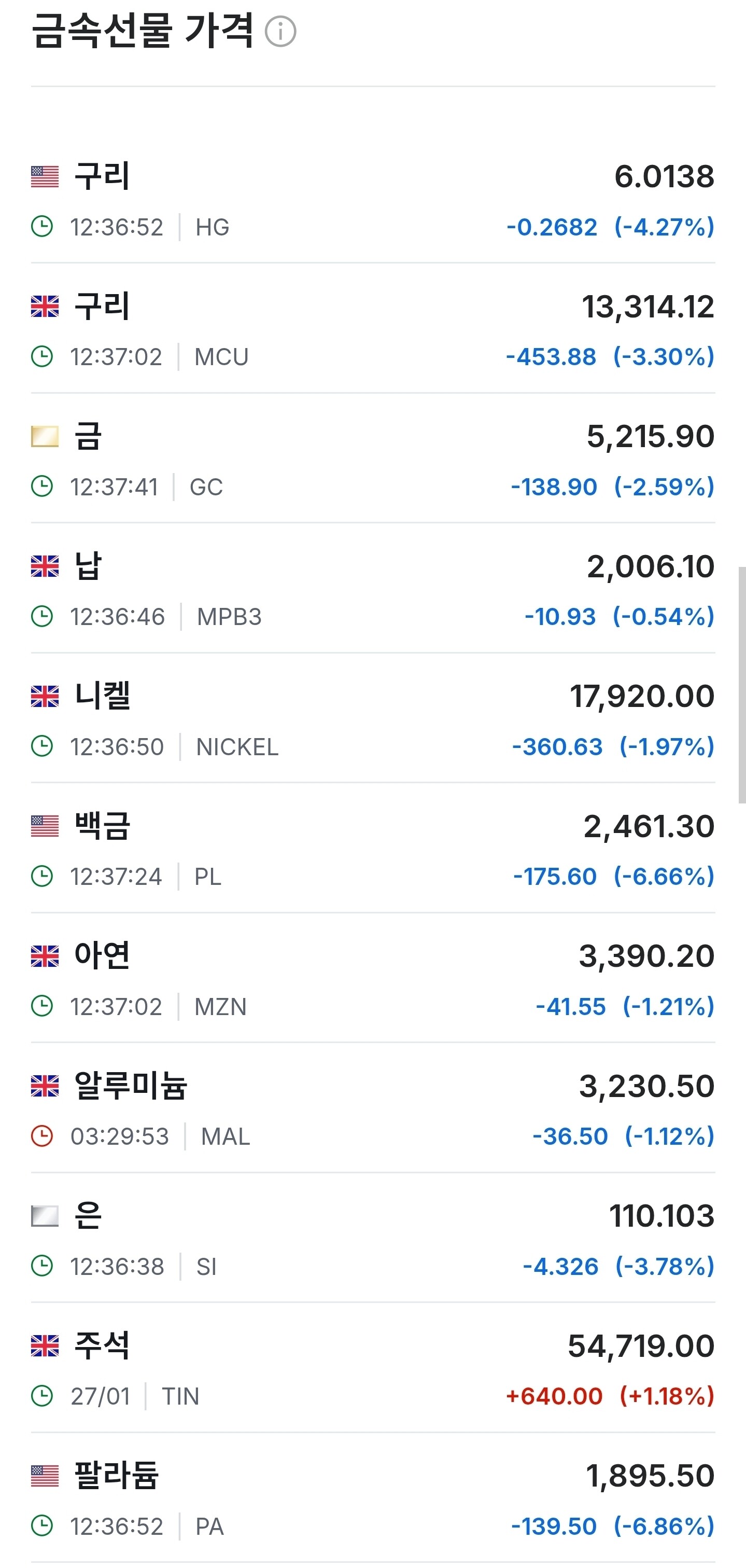Image resolution: width=746 pixels, height=1568 pixels.
Task: Click the 백금 percent change (-6.66%)
Action: pyautogui.click(x=664, y=876)
